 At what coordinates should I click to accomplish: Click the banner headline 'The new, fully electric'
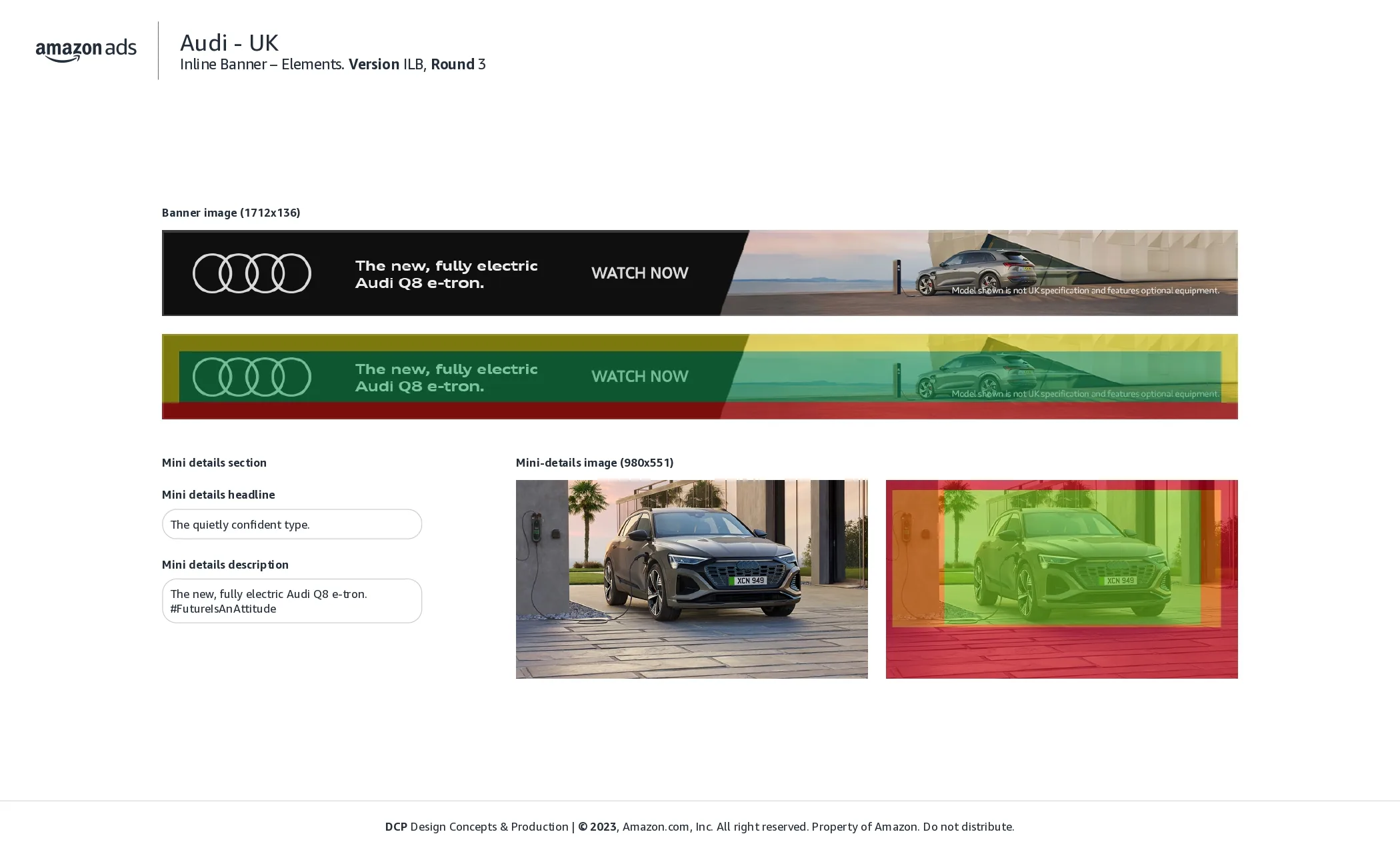(x=446, y=265)
